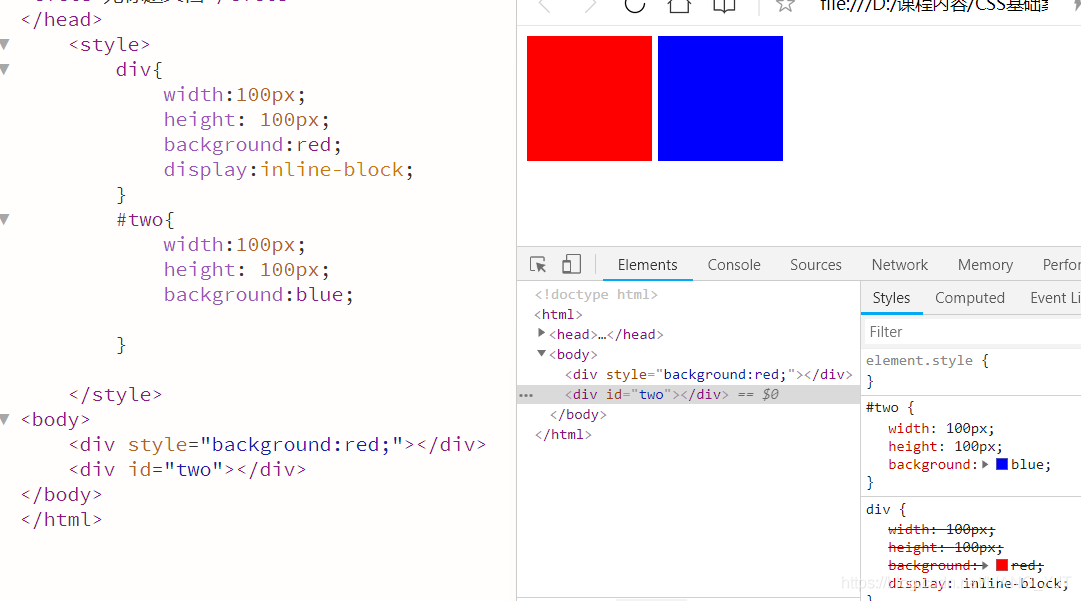Click the browser address bar URL
The height and width of the screenshot is (601, 1081).
pos(934,6)
